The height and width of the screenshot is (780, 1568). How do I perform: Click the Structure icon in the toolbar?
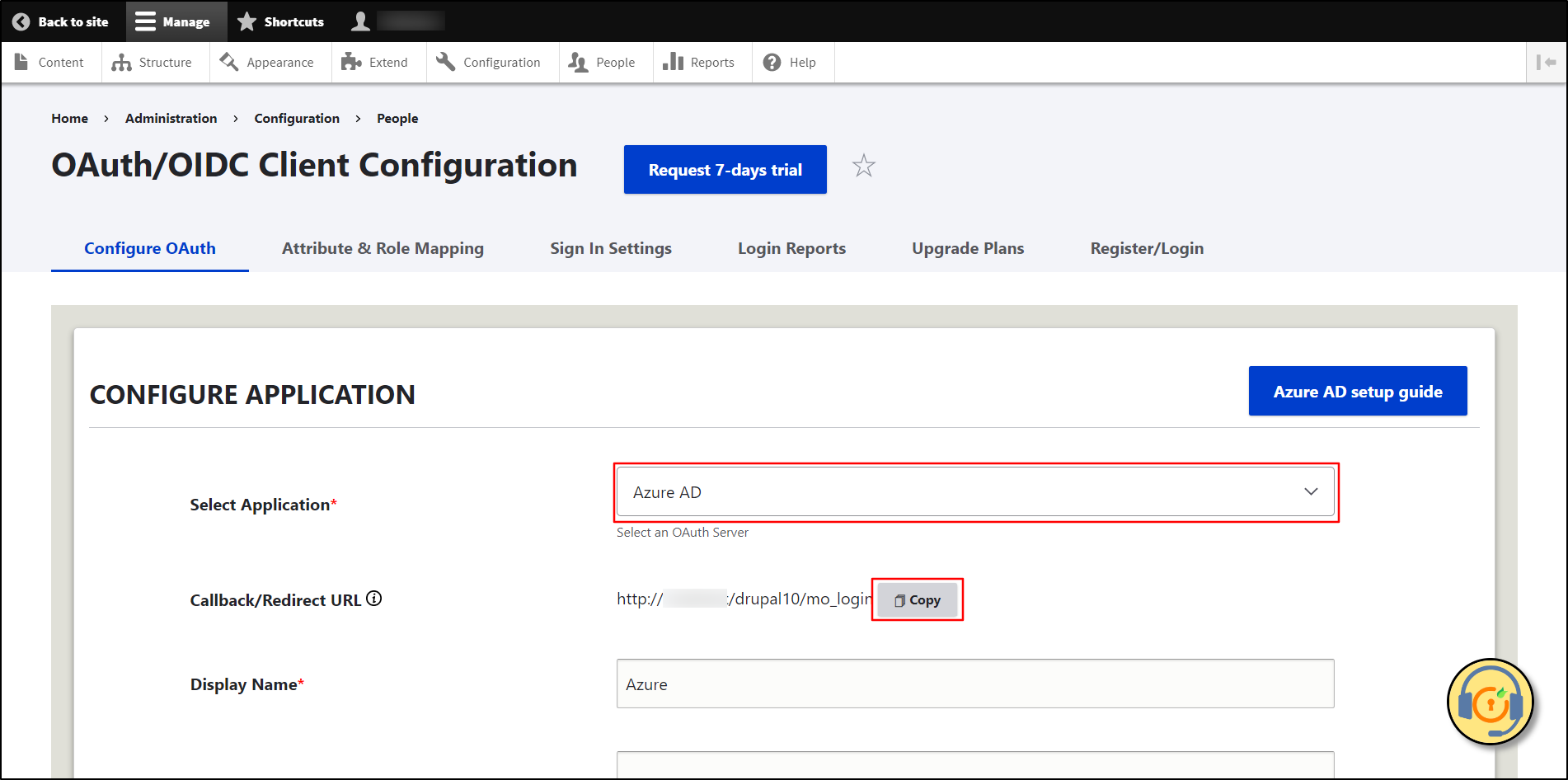point(122,62)
